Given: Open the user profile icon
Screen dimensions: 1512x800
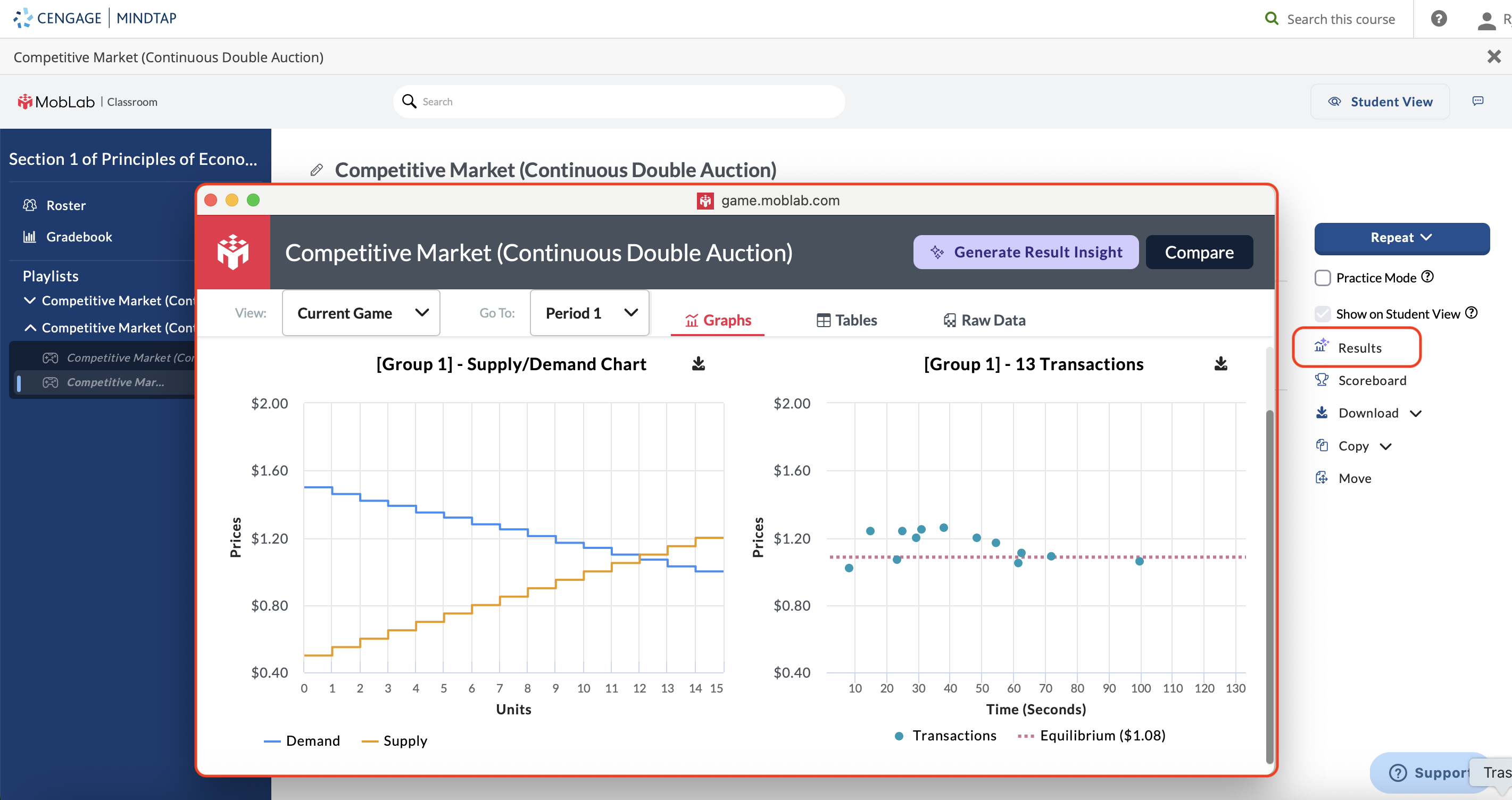Looking at the screenshot, I should click(1486, 20).
